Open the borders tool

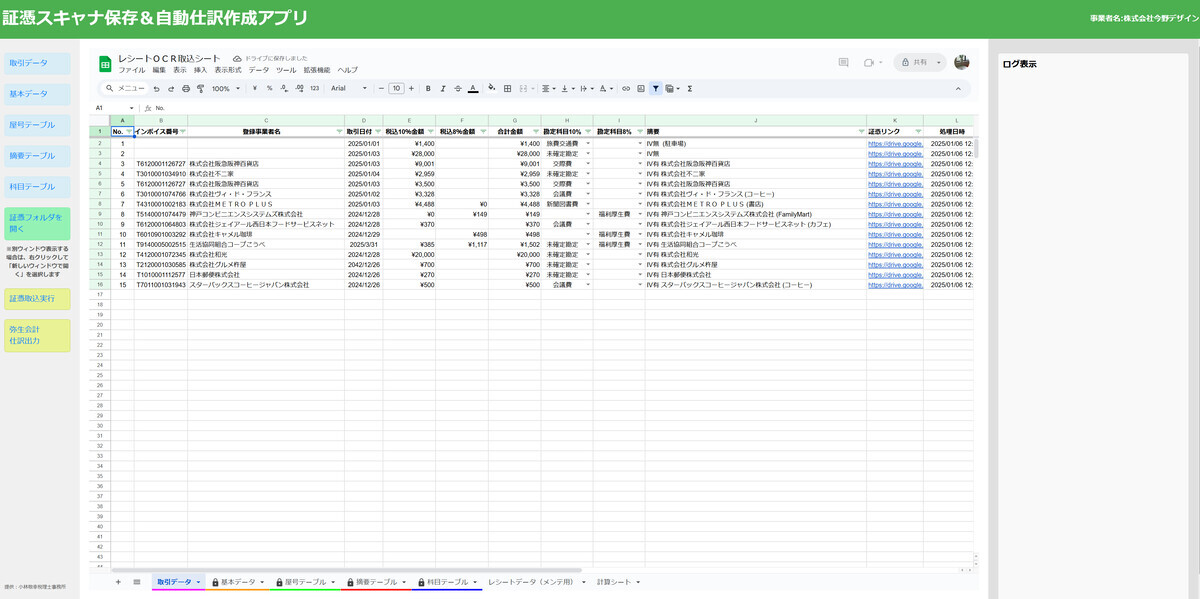point(507,88)
